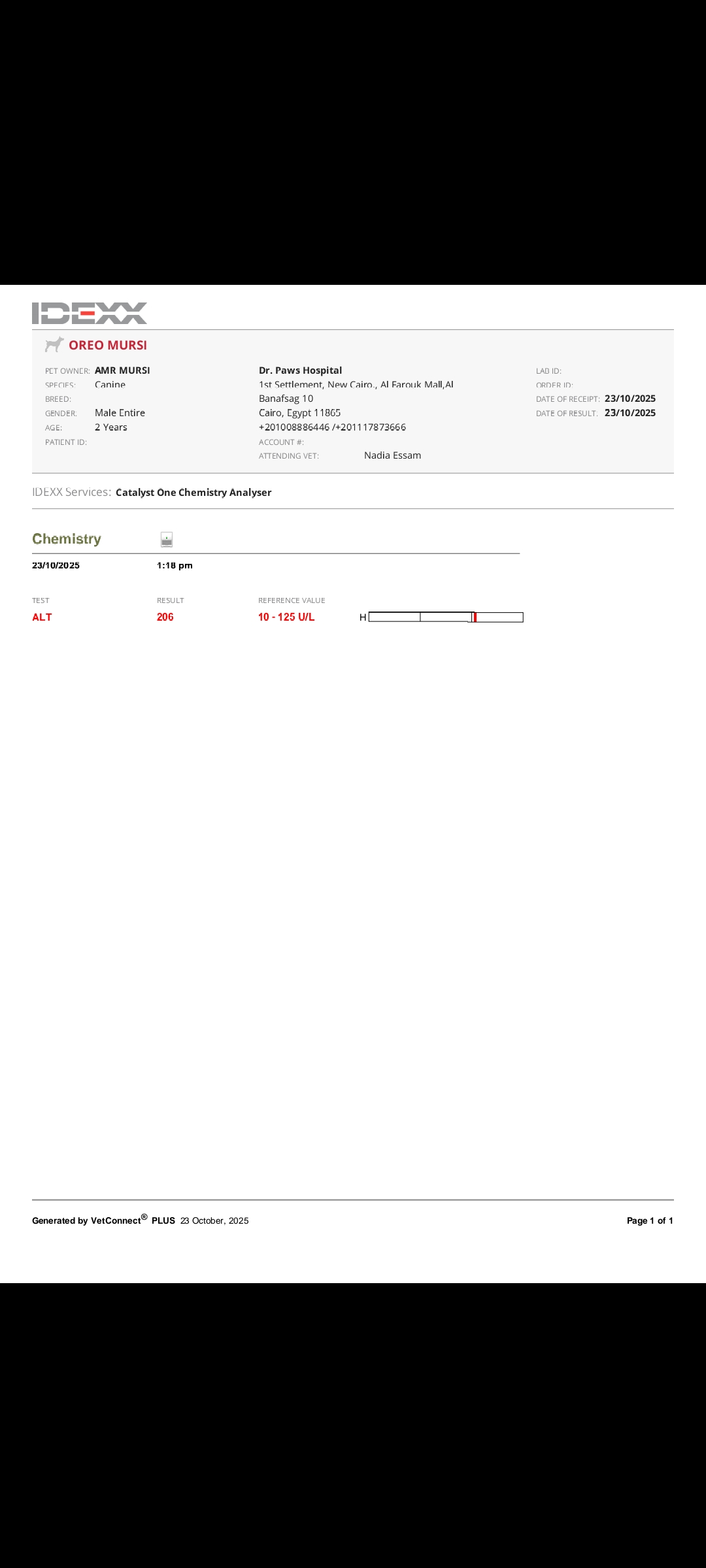
Task: Click attending vet name Nadia Essam
Action: tap(392, 455)
